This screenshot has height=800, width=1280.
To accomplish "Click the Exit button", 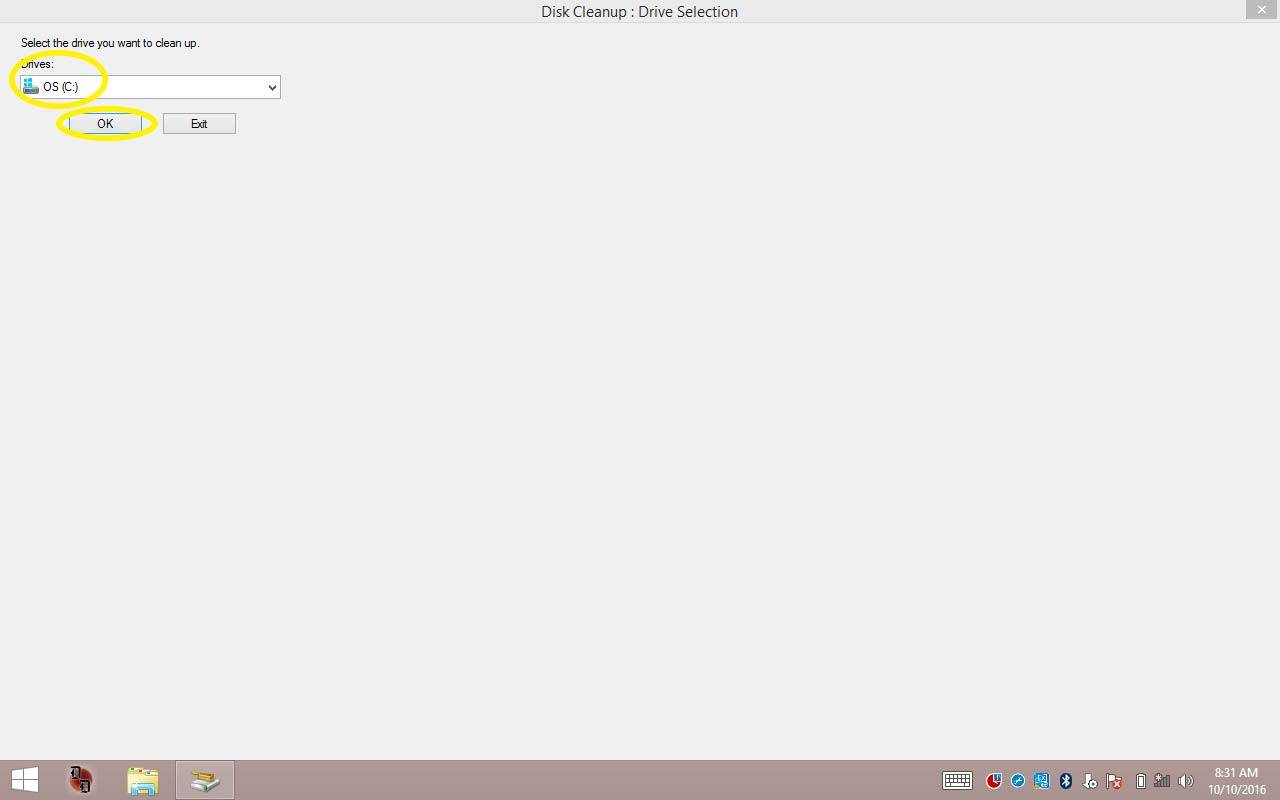I will [x=199, y=124].
